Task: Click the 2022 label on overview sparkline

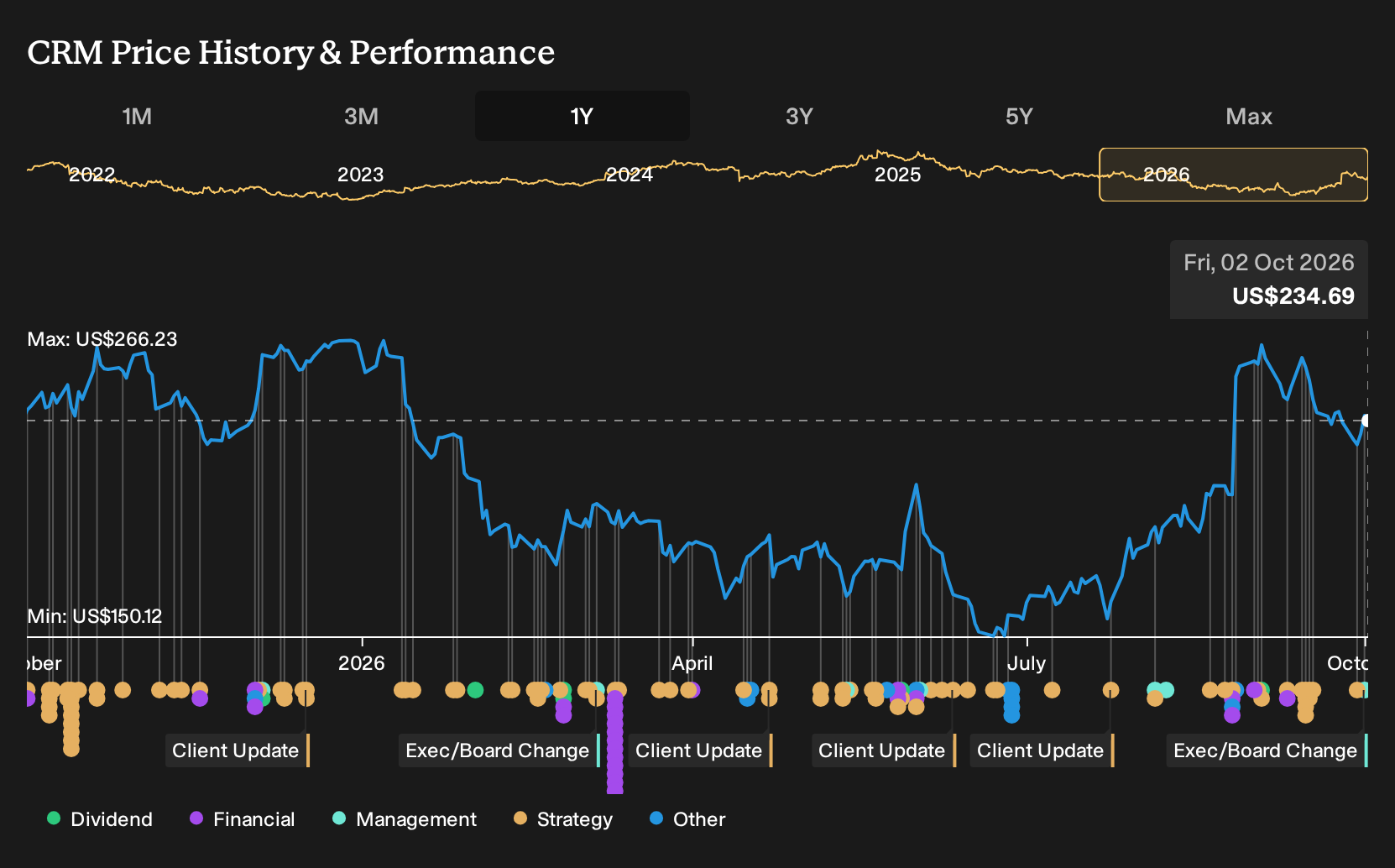Action: pos(91,175)
